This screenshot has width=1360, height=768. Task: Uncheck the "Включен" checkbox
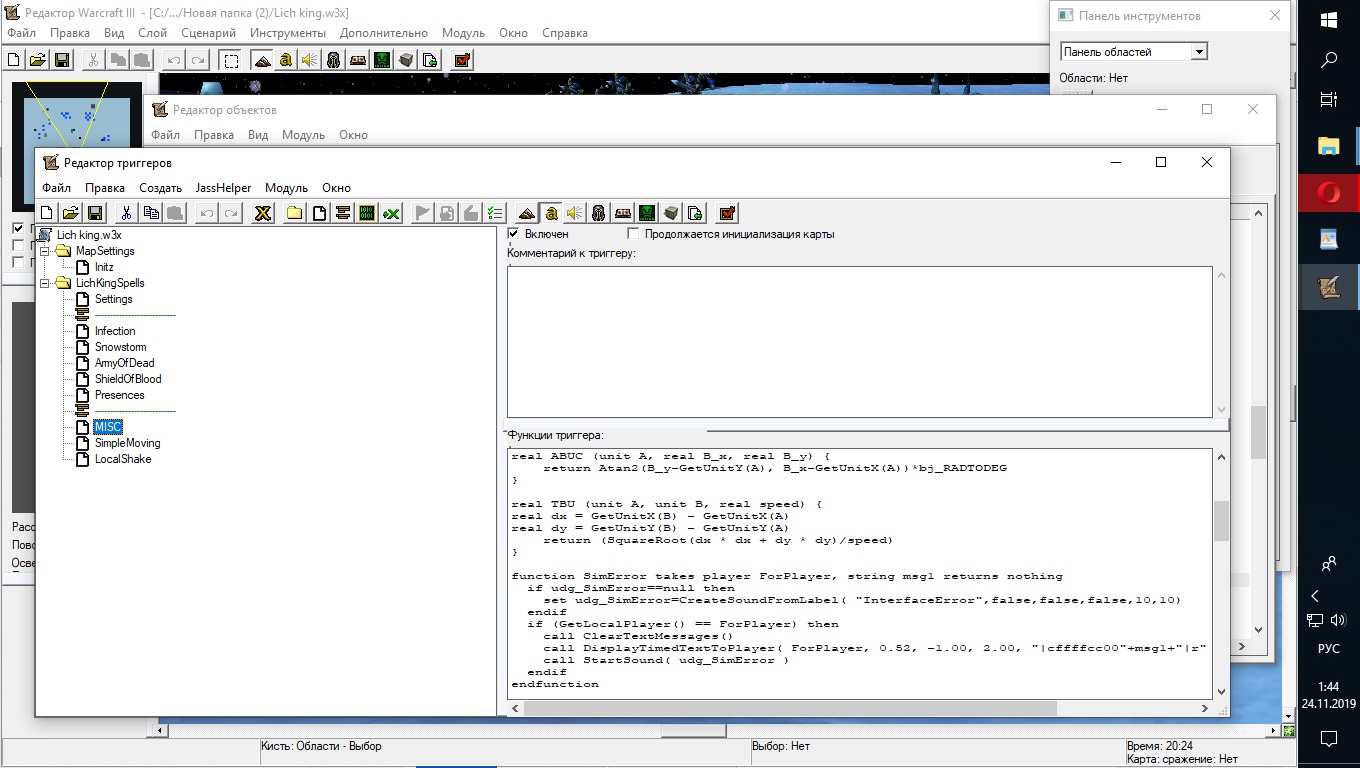click(x=514, y=234)
